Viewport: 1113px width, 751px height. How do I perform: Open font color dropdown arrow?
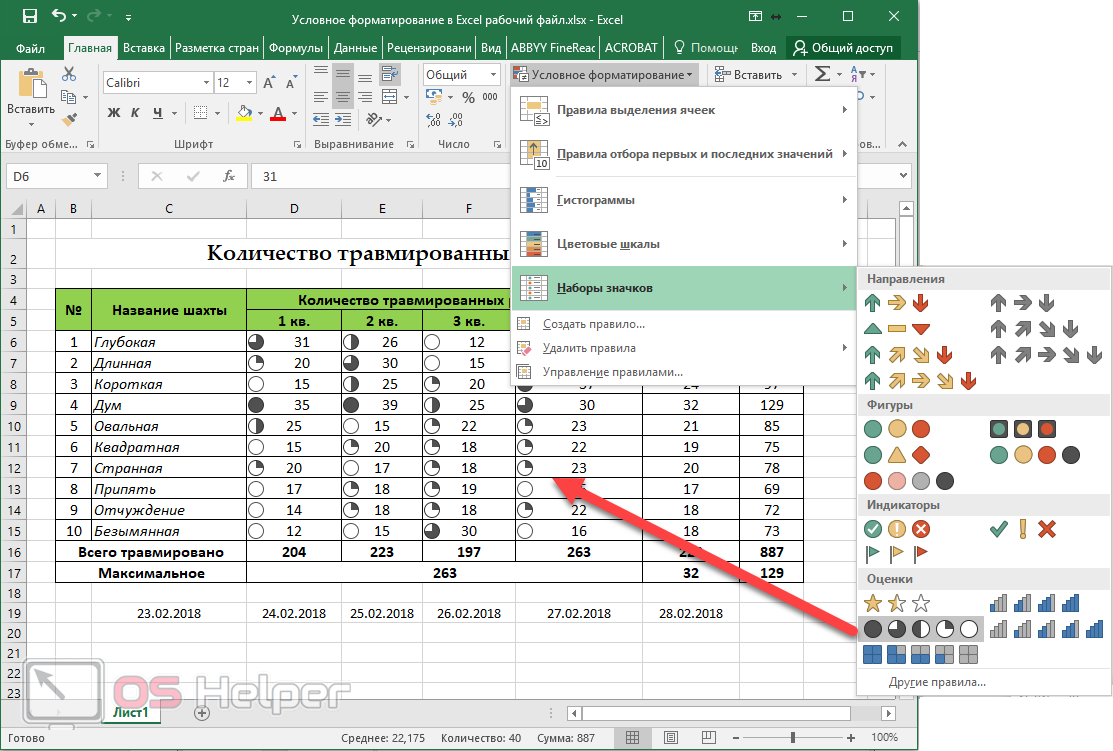295,113
